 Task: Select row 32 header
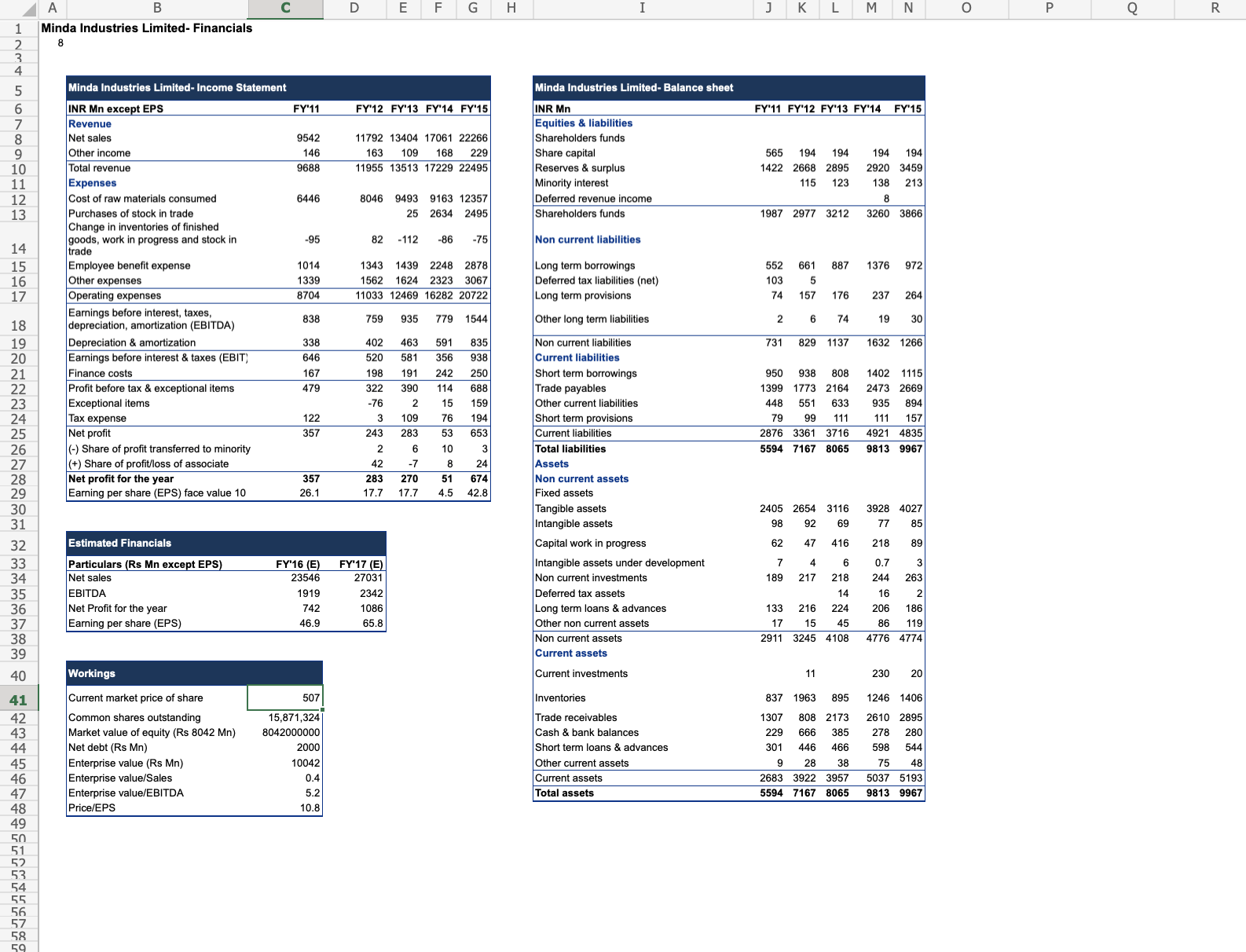click(19, 545)
